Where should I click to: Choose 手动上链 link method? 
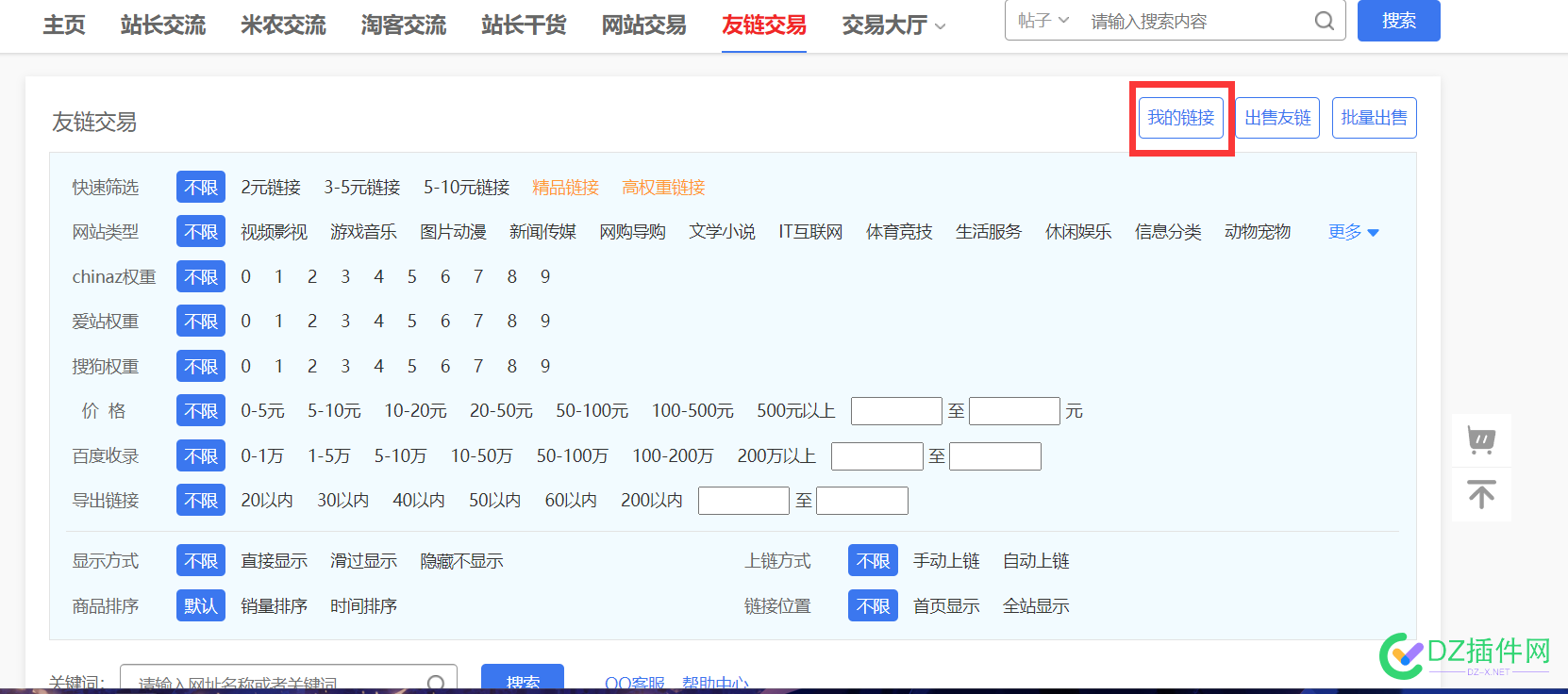[946, 561]
